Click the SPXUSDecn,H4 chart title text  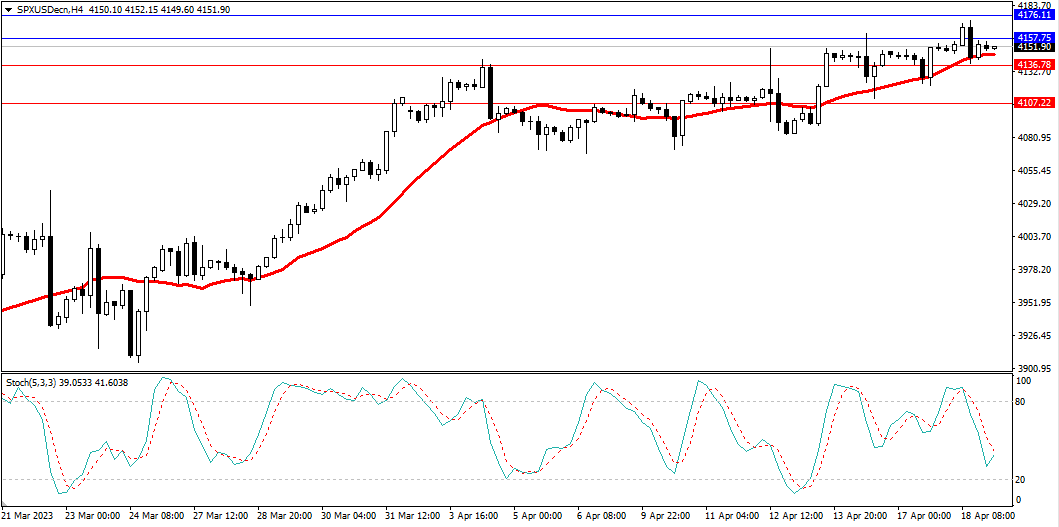click(49, 7)
